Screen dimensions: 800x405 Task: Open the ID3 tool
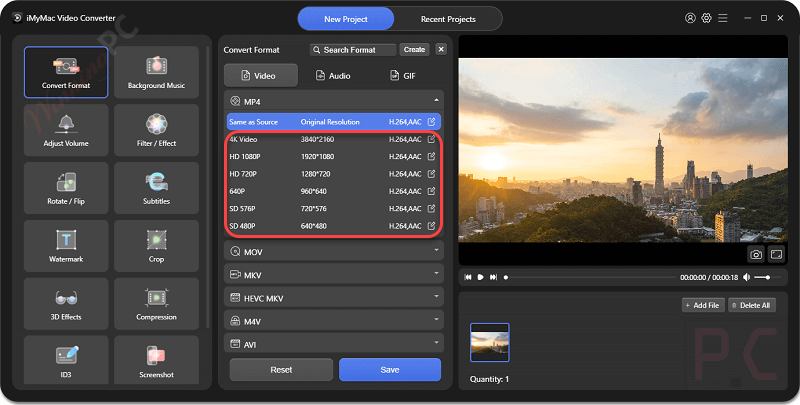coord(66,360)
